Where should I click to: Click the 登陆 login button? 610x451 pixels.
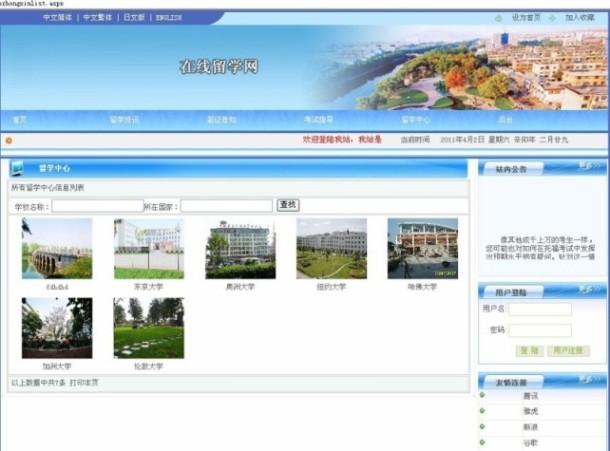(x=528, y=351)
